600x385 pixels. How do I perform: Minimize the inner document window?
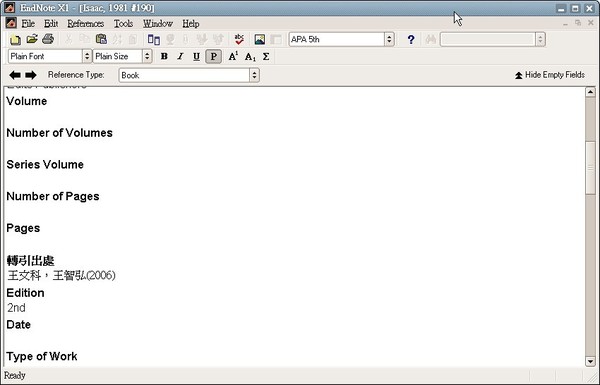(x=565, y=23)
